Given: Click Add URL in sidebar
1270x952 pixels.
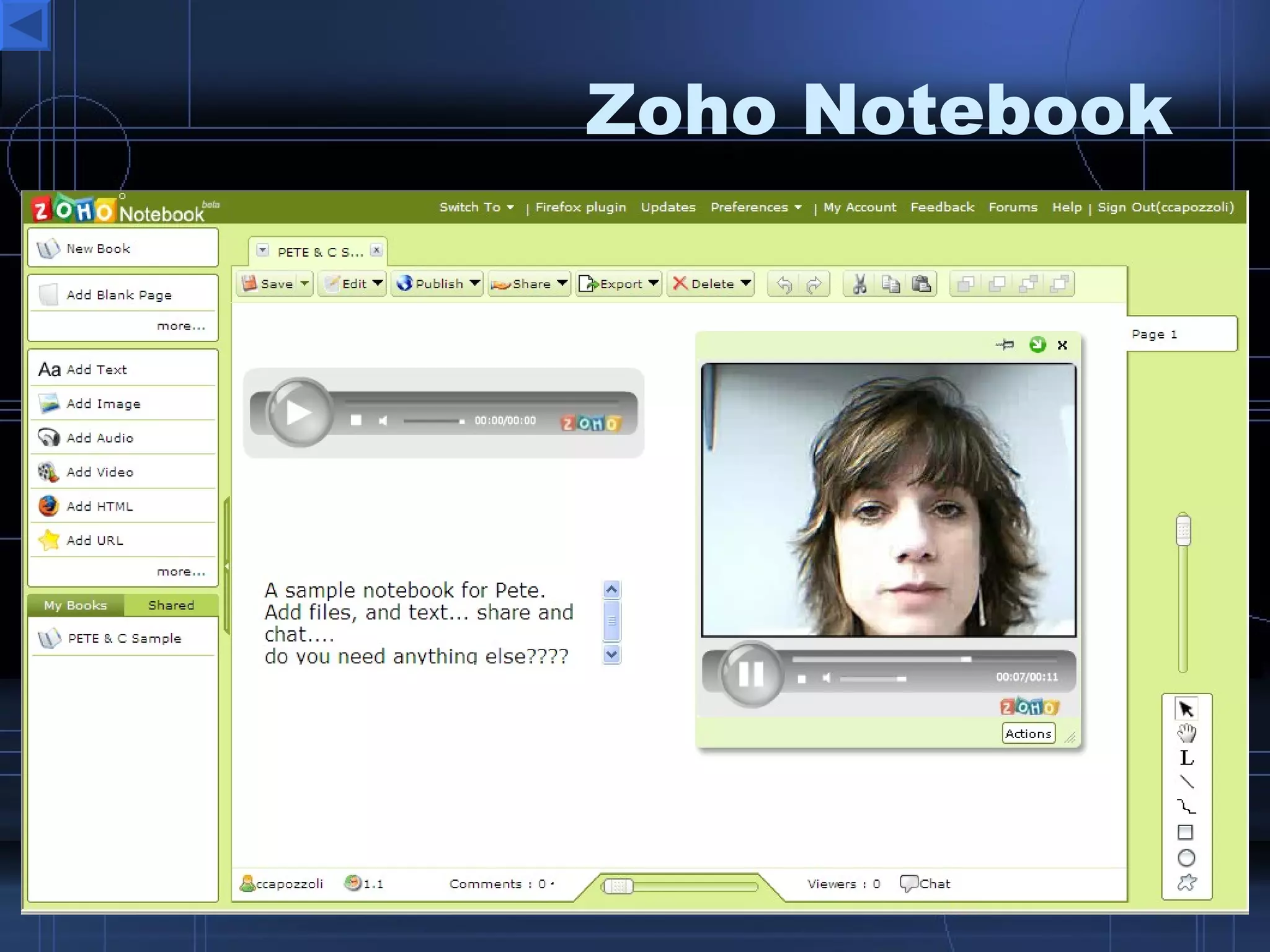Looking at the screenshot, I should [x=123, y=540].
